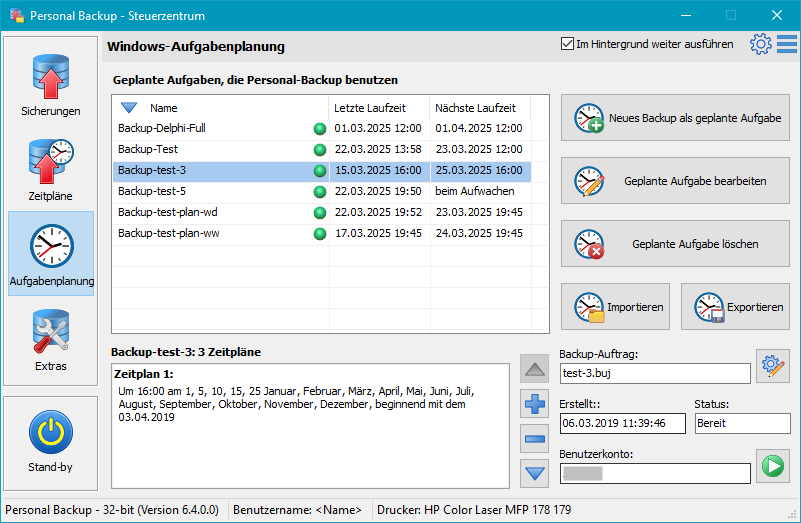
Task: Open the hamburger menu icon
Action: pos(787,44)
